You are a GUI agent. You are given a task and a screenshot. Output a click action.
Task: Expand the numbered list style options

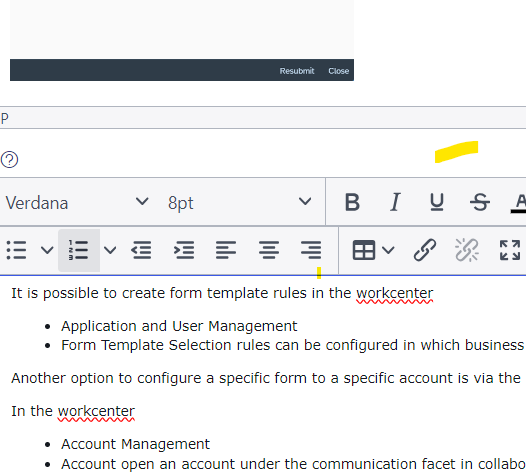click(110, 250)
